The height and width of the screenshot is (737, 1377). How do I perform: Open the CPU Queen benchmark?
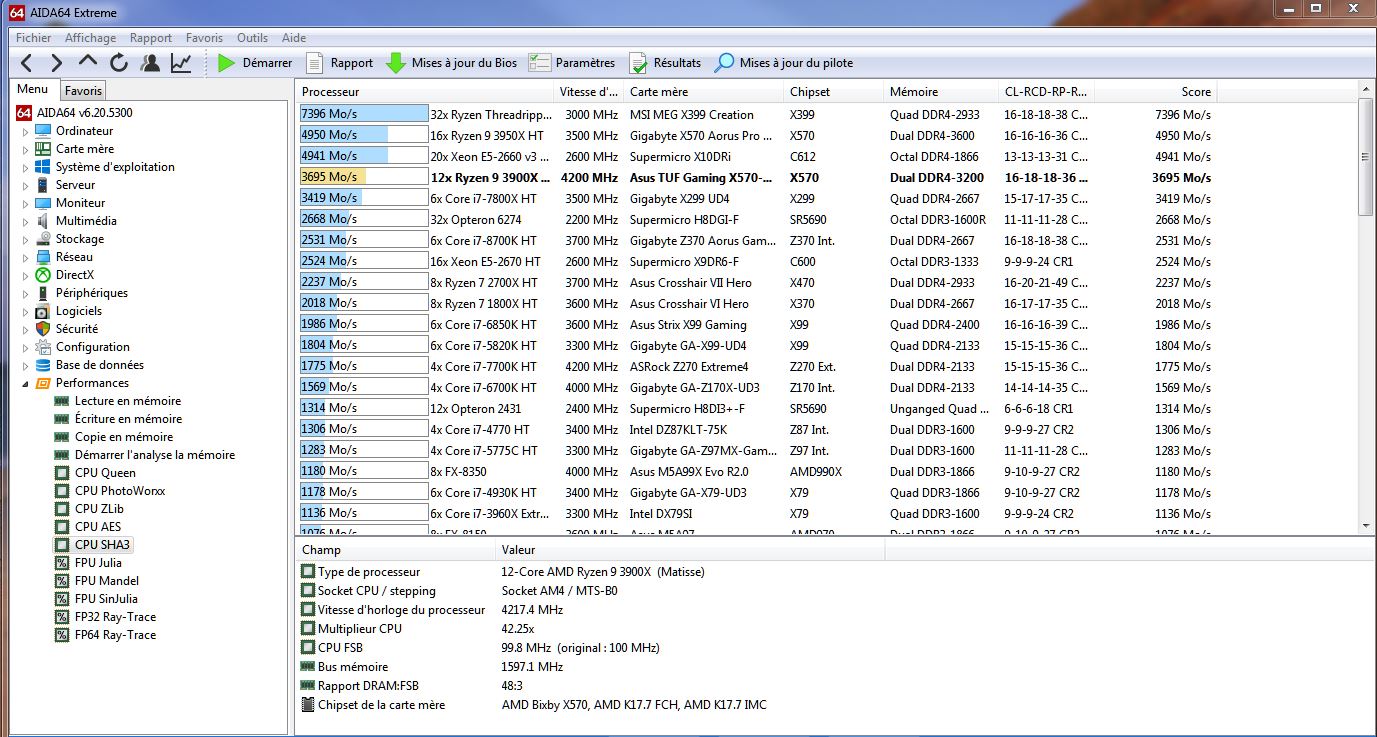pyautogui.click(x=105, y=473)
